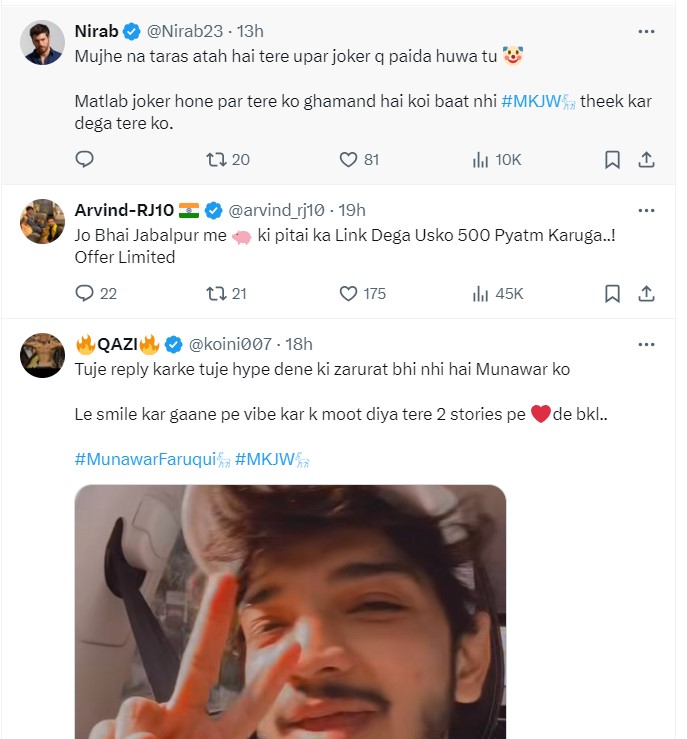
Task: Like Arvind-RJ10's tweet with 175 likes
Action: tap(349, 293)
